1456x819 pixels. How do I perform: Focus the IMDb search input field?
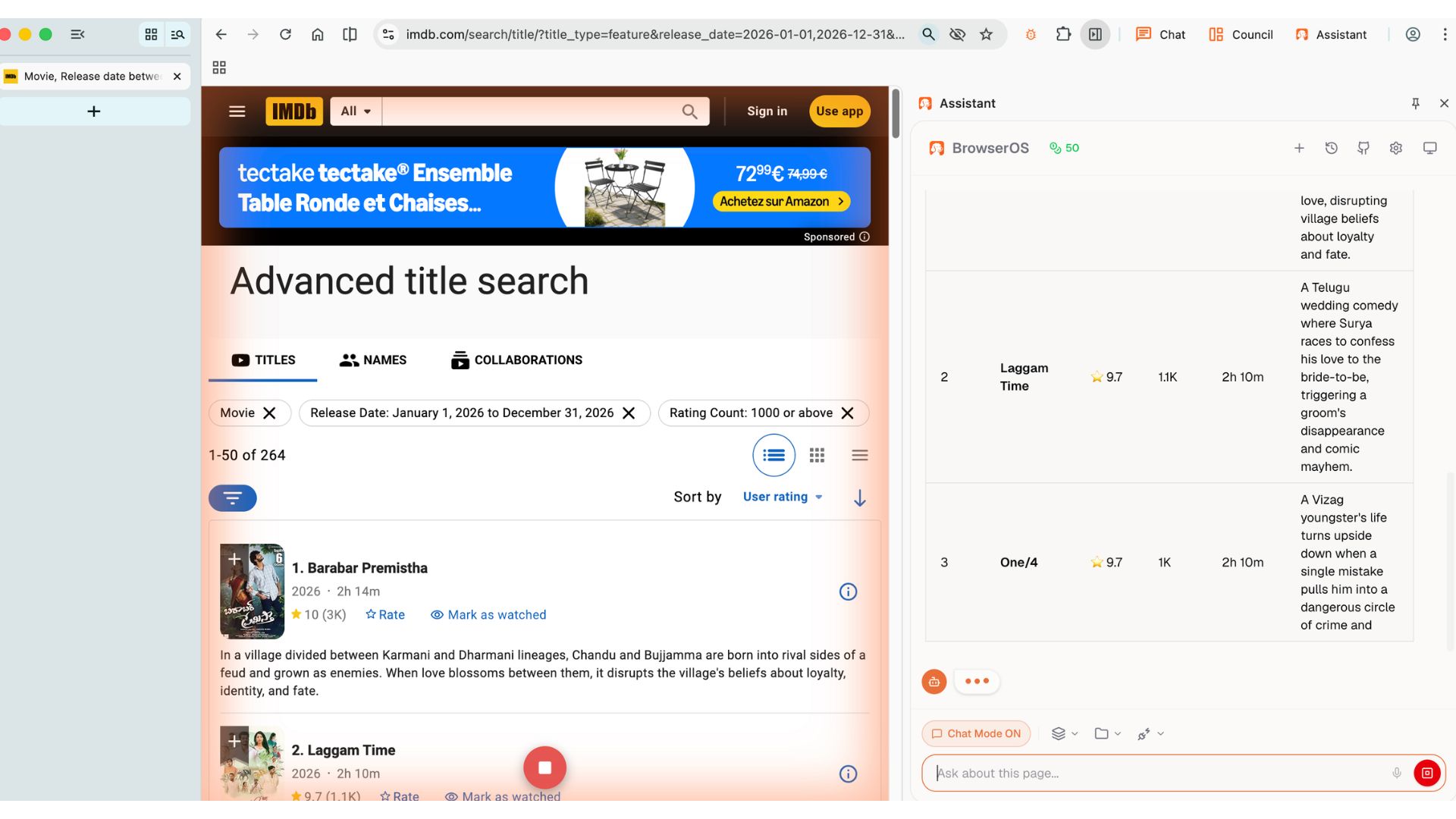point(531,111)
